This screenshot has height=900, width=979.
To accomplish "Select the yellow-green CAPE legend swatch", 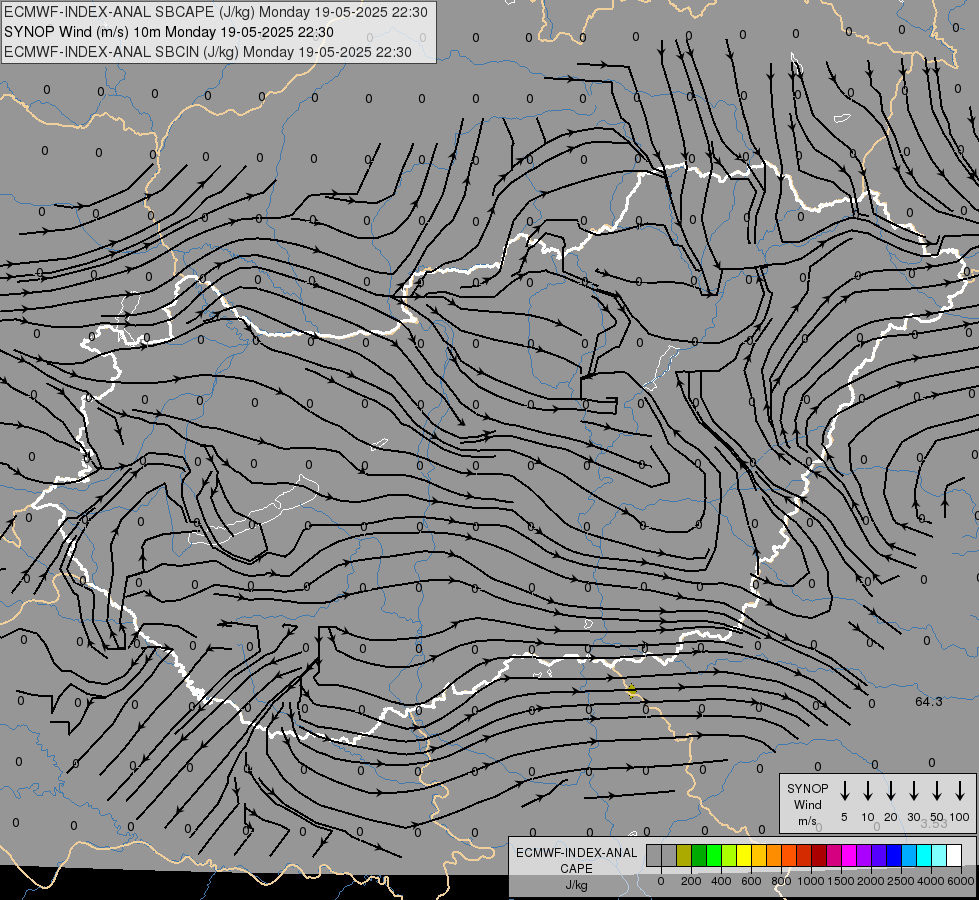I will 729,855.
